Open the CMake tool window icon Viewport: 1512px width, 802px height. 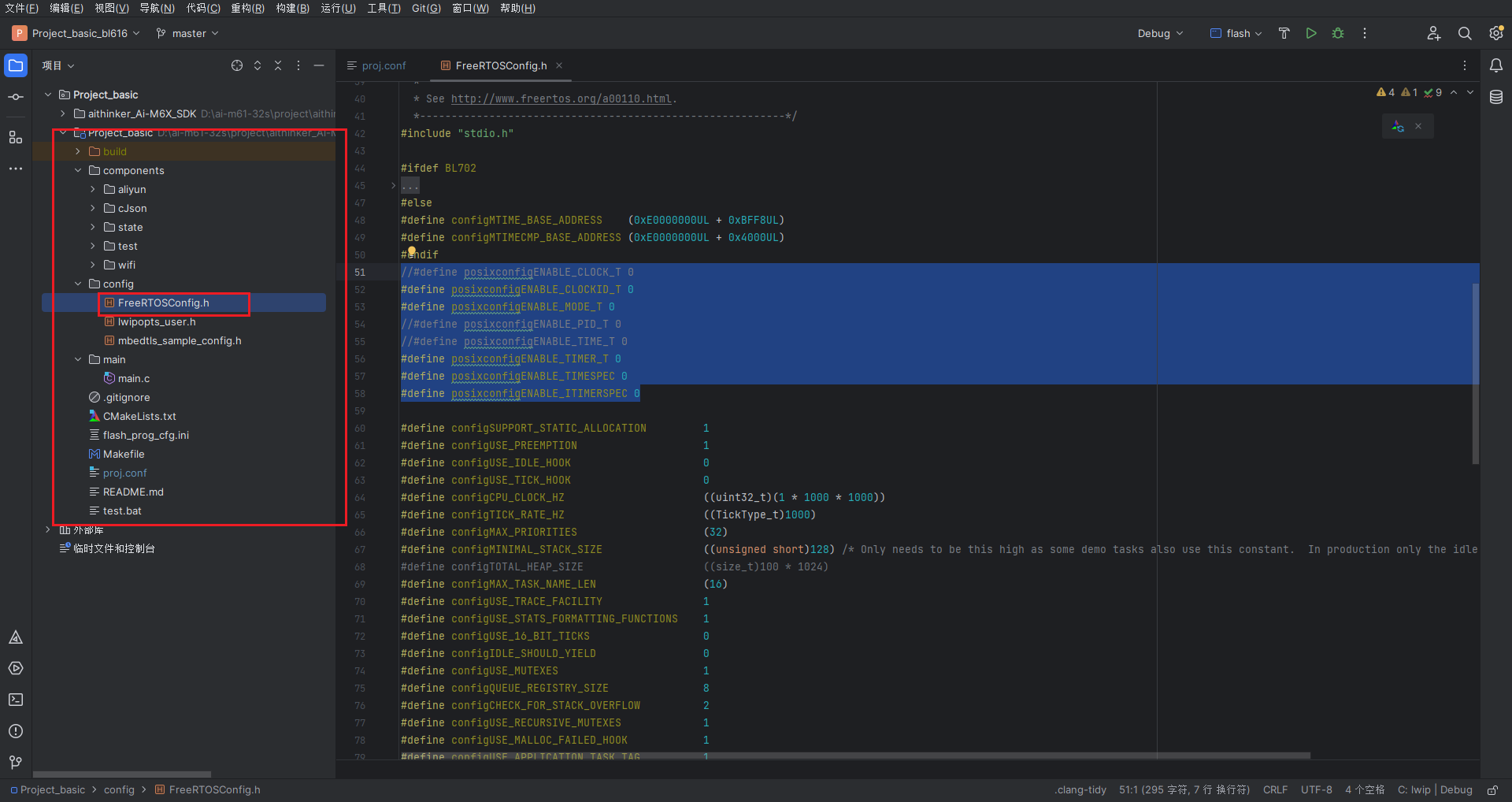click(16, 637)
